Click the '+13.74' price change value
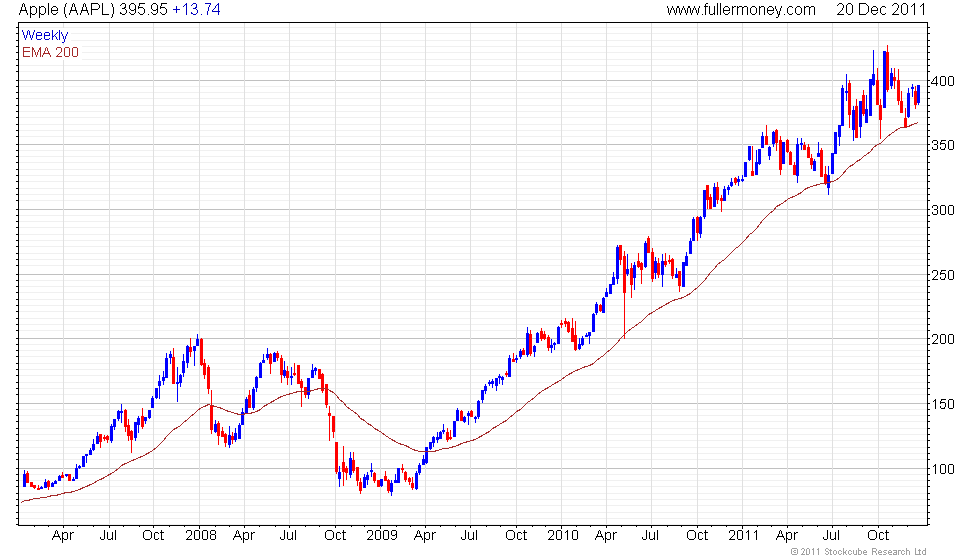The image size is (980, 560). tap(196, 9)
